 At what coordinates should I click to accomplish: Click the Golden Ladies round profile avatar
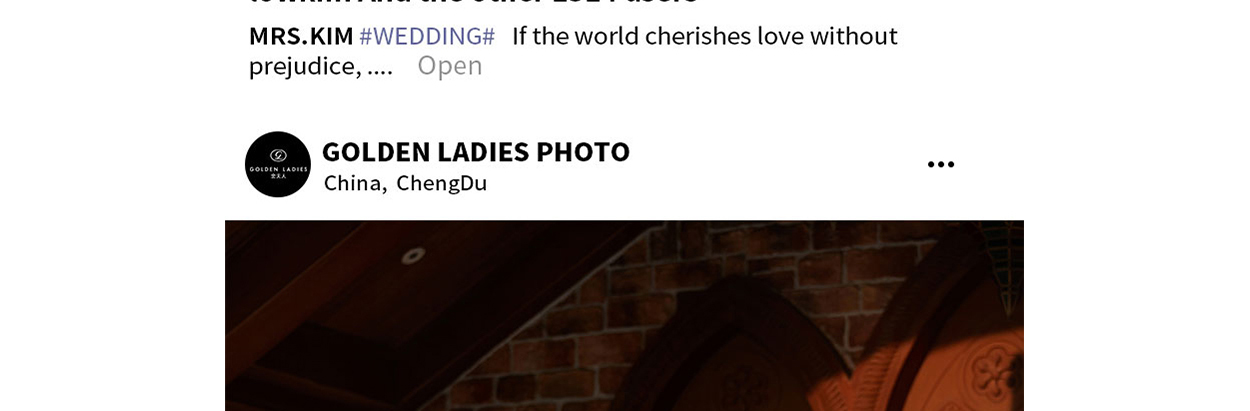tap(278, 164)
